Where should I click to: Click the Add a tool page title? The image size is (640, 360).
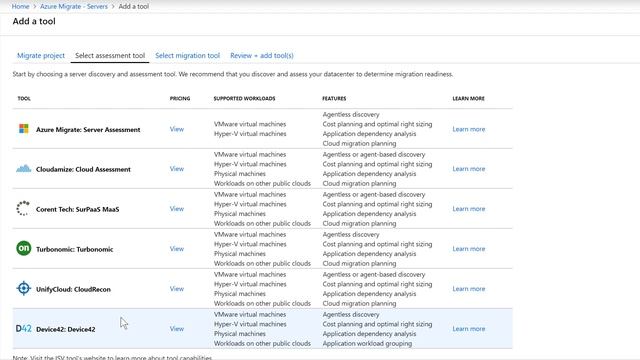coord(34,21)
